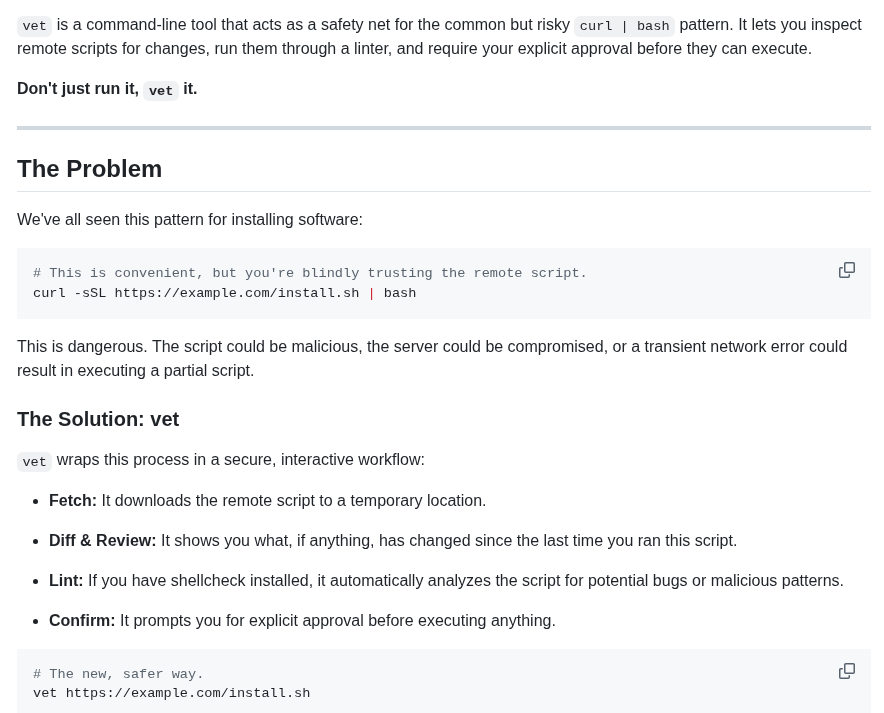Image resolution: width=884 pixels, height=713 pixels.
Task: Click the 'Don't just run it' tagline
Action: click(x=78, y=88)
